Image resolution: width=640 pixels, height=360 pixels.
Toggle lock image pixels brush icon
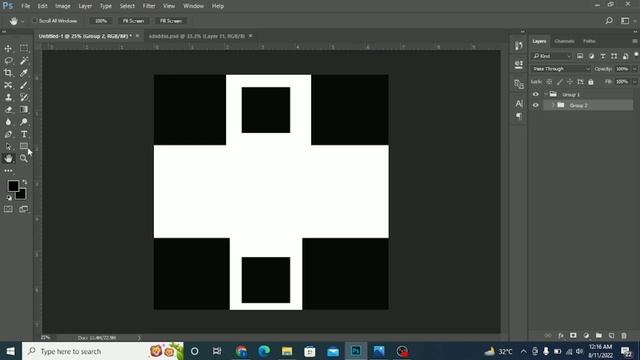[560, 82]
